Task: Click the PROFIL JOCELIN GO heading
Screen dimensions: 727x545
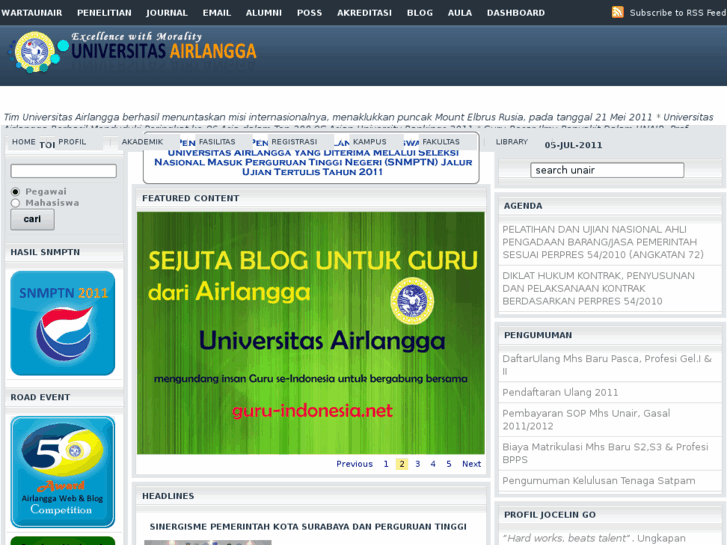Action: pos(550,515)
